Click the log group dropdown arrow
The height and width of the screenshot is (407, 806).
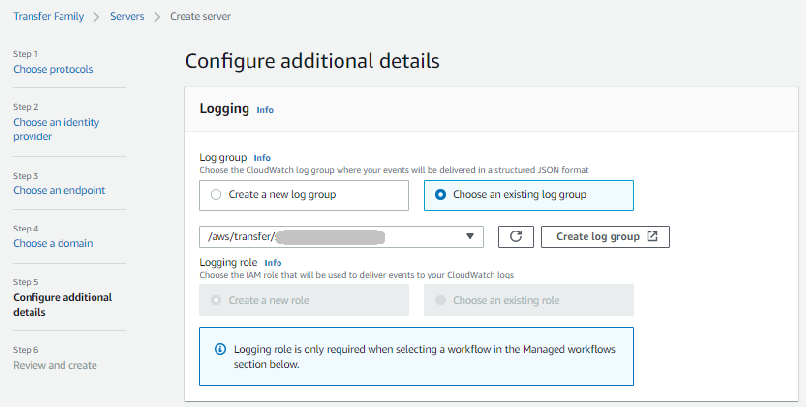pyautogui.click(x=470, y=237)
